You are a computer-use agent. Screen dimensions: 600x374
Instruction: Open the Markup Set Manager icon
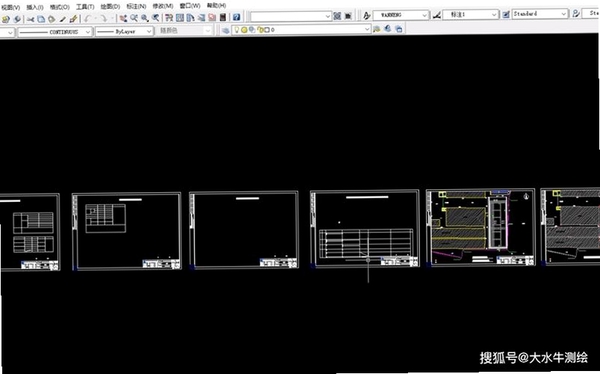(x=212, y=18)
